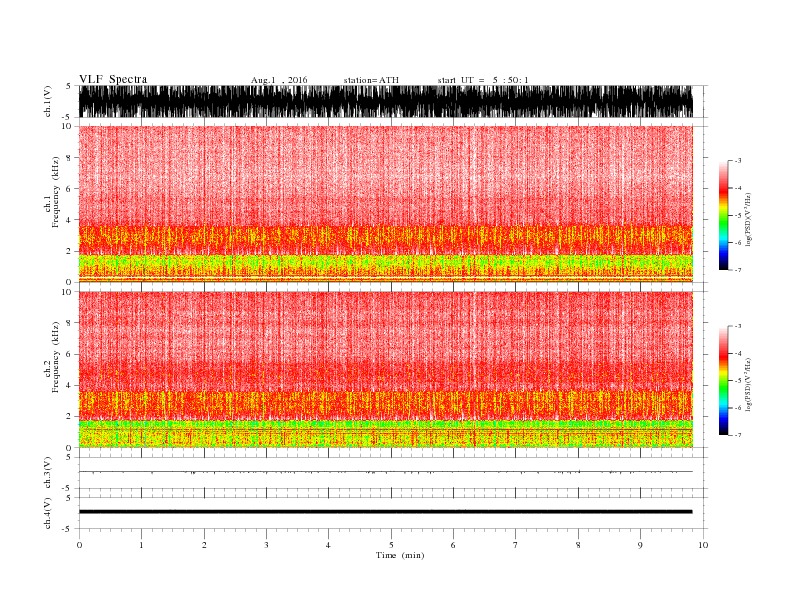Click time axis tick label "8"
Screen dimensions: 792x612
coord(578,545)
